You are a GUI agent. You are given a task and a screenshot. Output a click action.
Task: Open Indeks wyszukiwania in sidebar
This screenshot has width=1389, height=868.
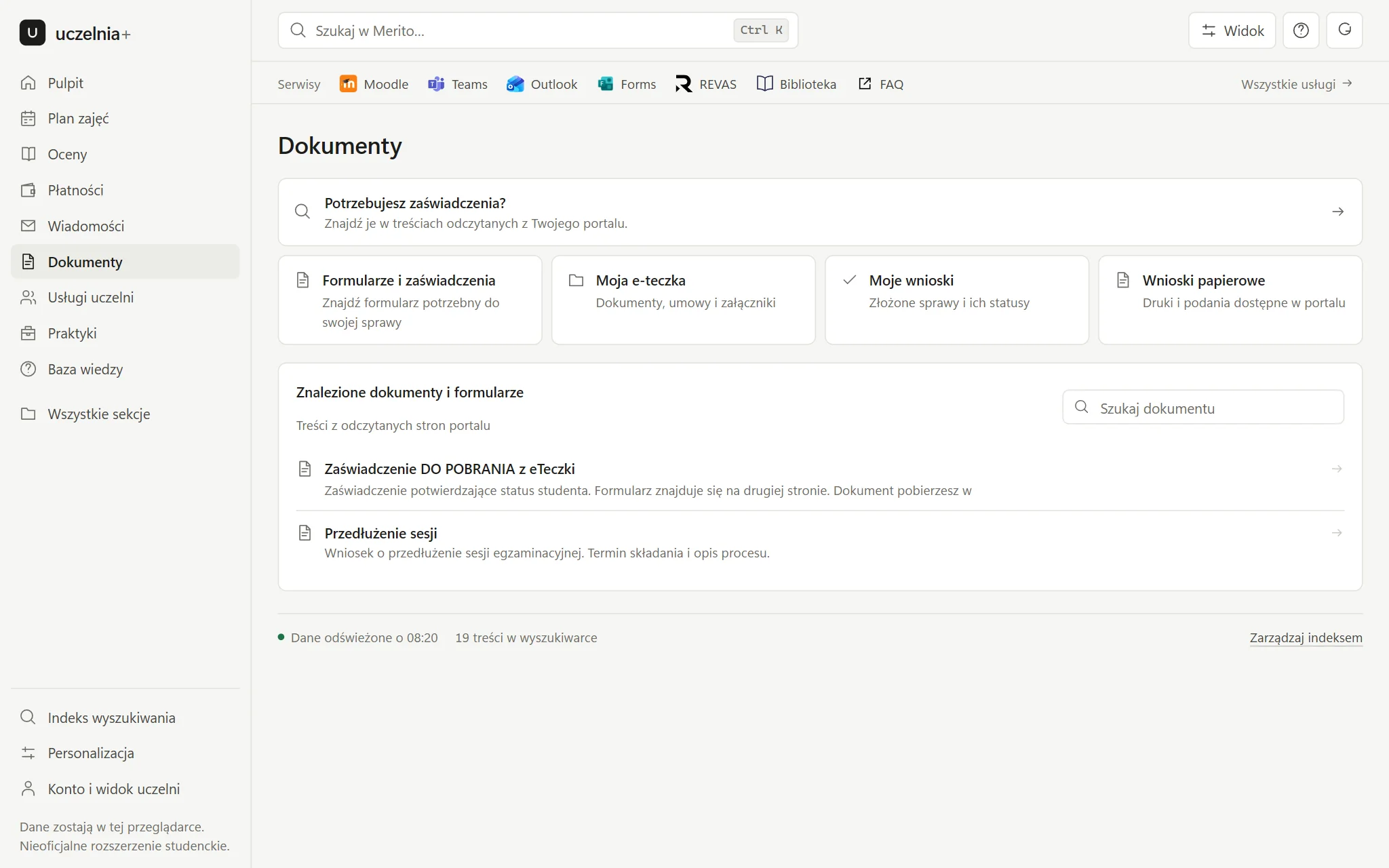(125, 717)
